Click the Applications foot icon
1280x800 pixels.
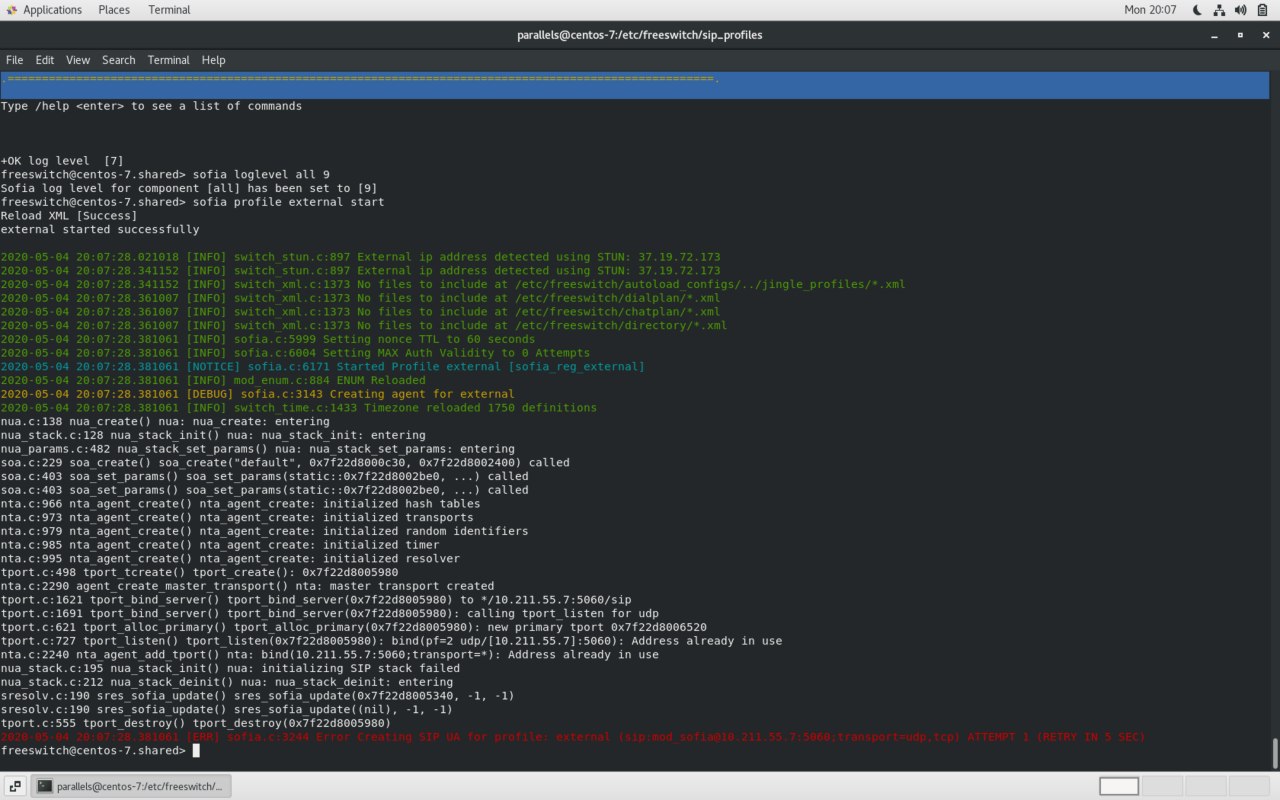pos(10,10)
